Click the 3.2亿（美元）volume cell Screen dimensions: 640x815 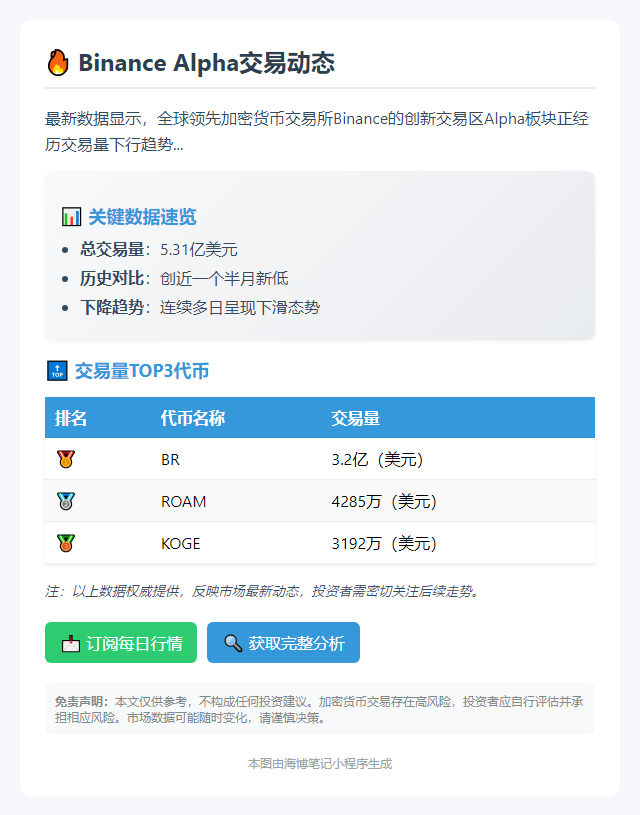click(x=378, y=460)
